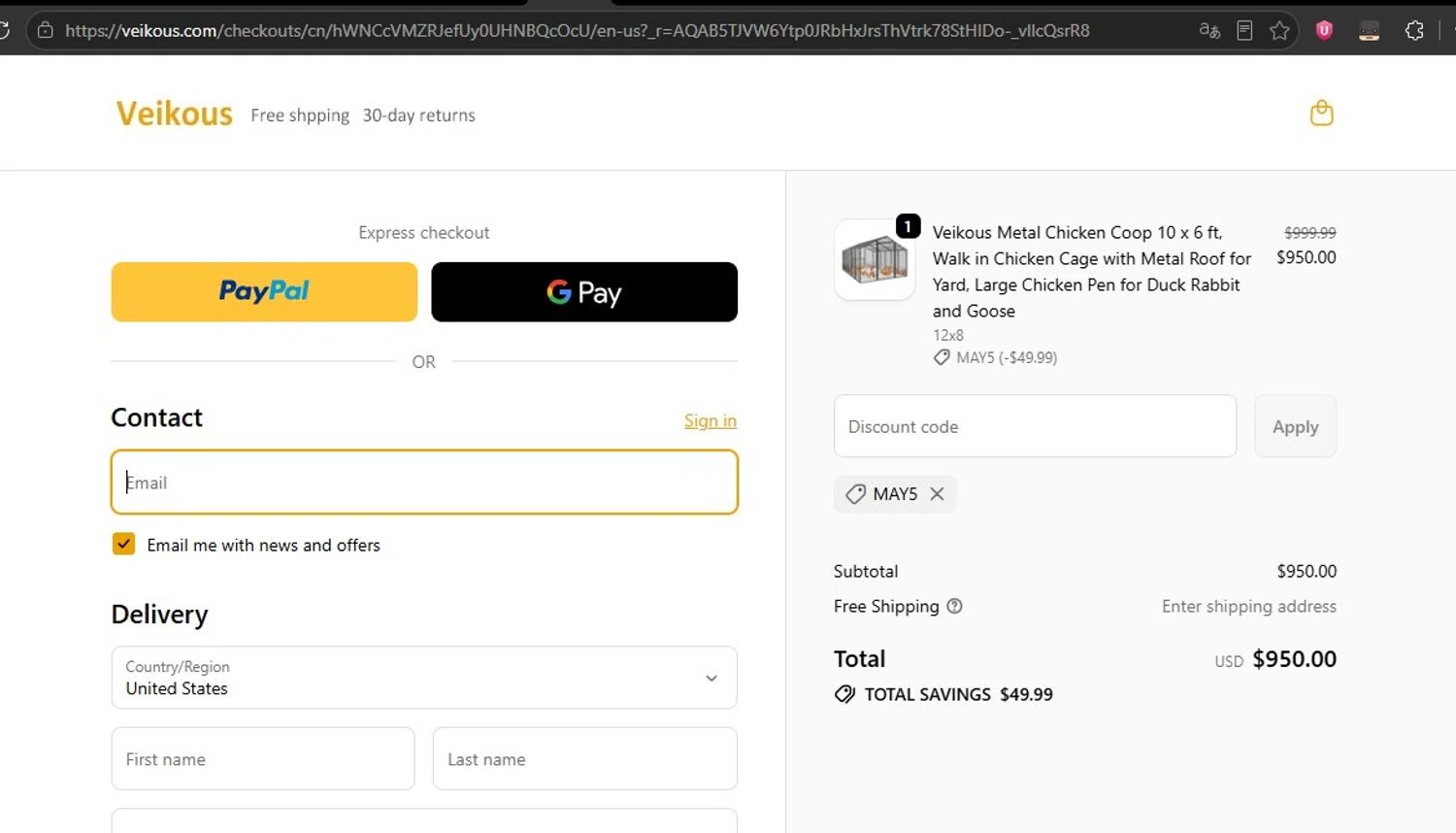Click the chicken coop product thumbnail
Image resolution: width=1456 pixels, height=833 pixels.
tap(875, 259)
